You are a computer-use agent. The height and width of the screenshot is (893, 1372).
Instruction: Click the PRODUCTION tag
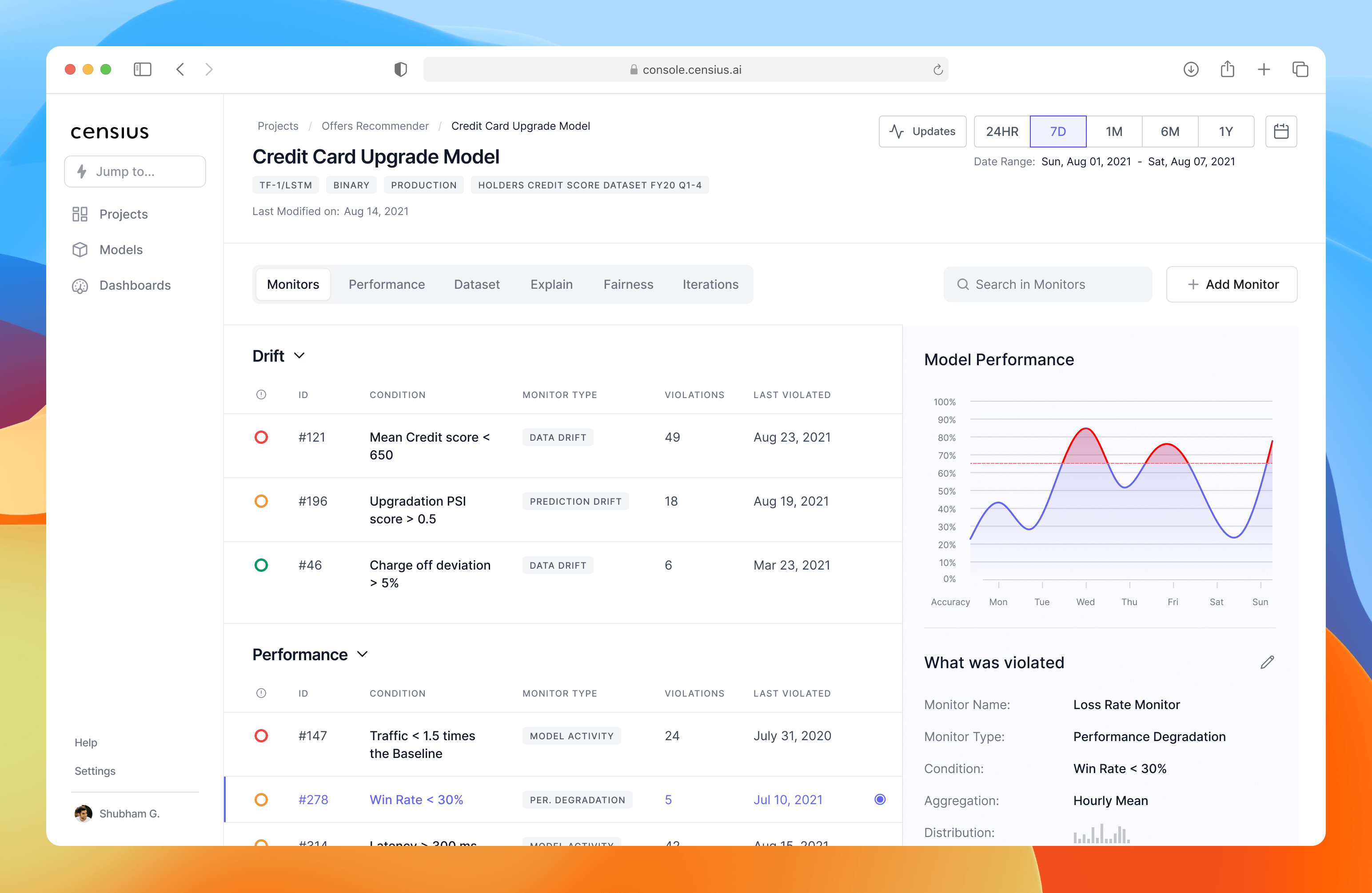(424, 185)
